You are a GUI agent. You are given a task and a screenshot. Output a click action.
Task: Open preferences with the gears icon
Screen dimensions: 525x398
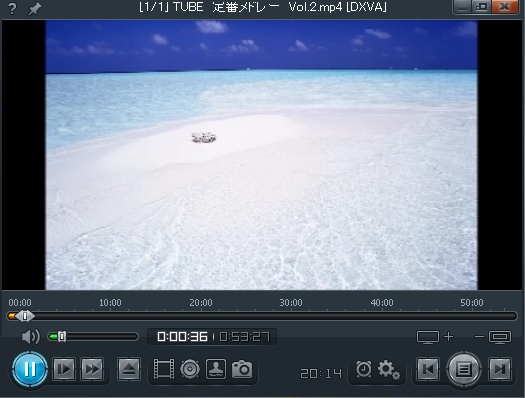pyautogui.click(x=388, y=370)
